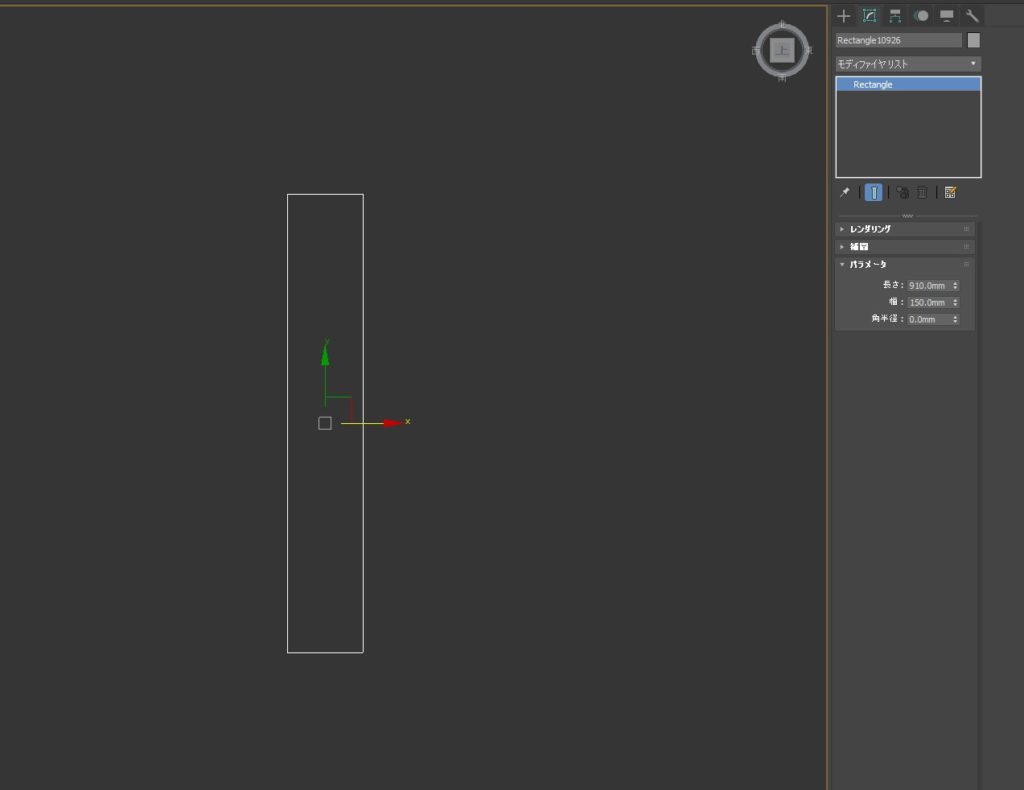Open Configure Modifier Sets icon

(x=950, y=192)
